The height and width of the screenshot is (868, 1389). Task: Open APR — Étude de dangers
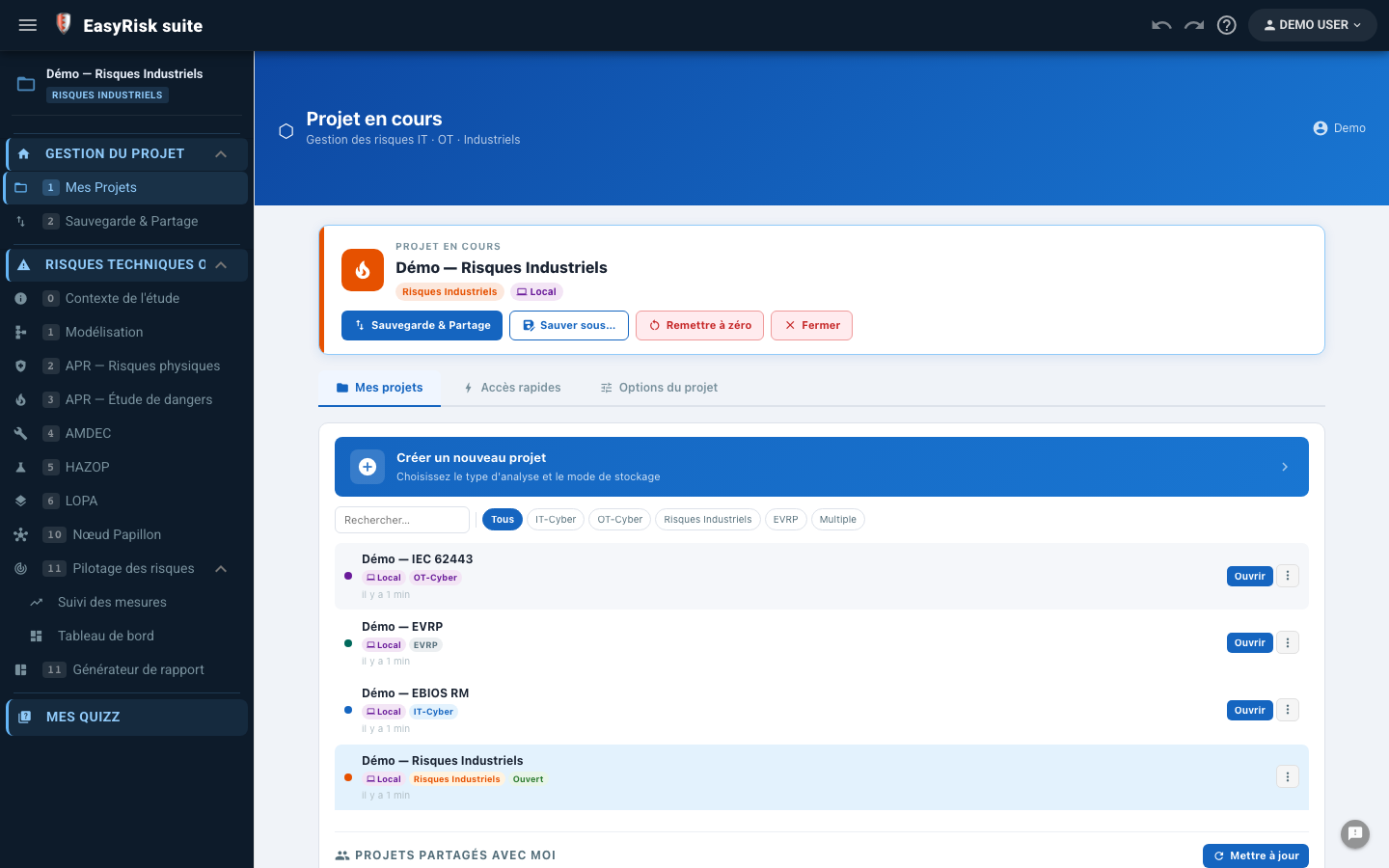pos(126,400)
